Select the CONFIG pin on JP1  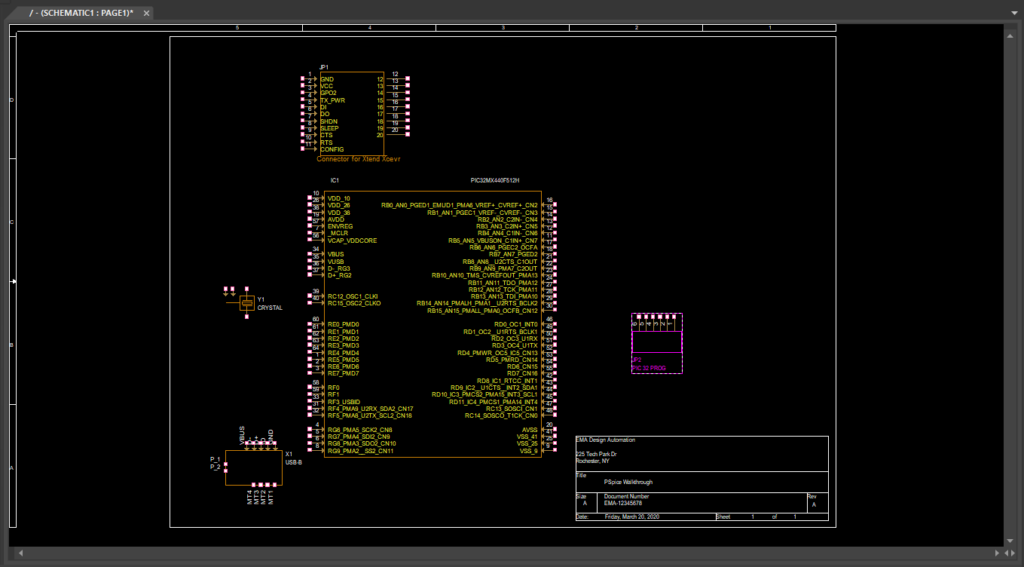tap(332, 150)
